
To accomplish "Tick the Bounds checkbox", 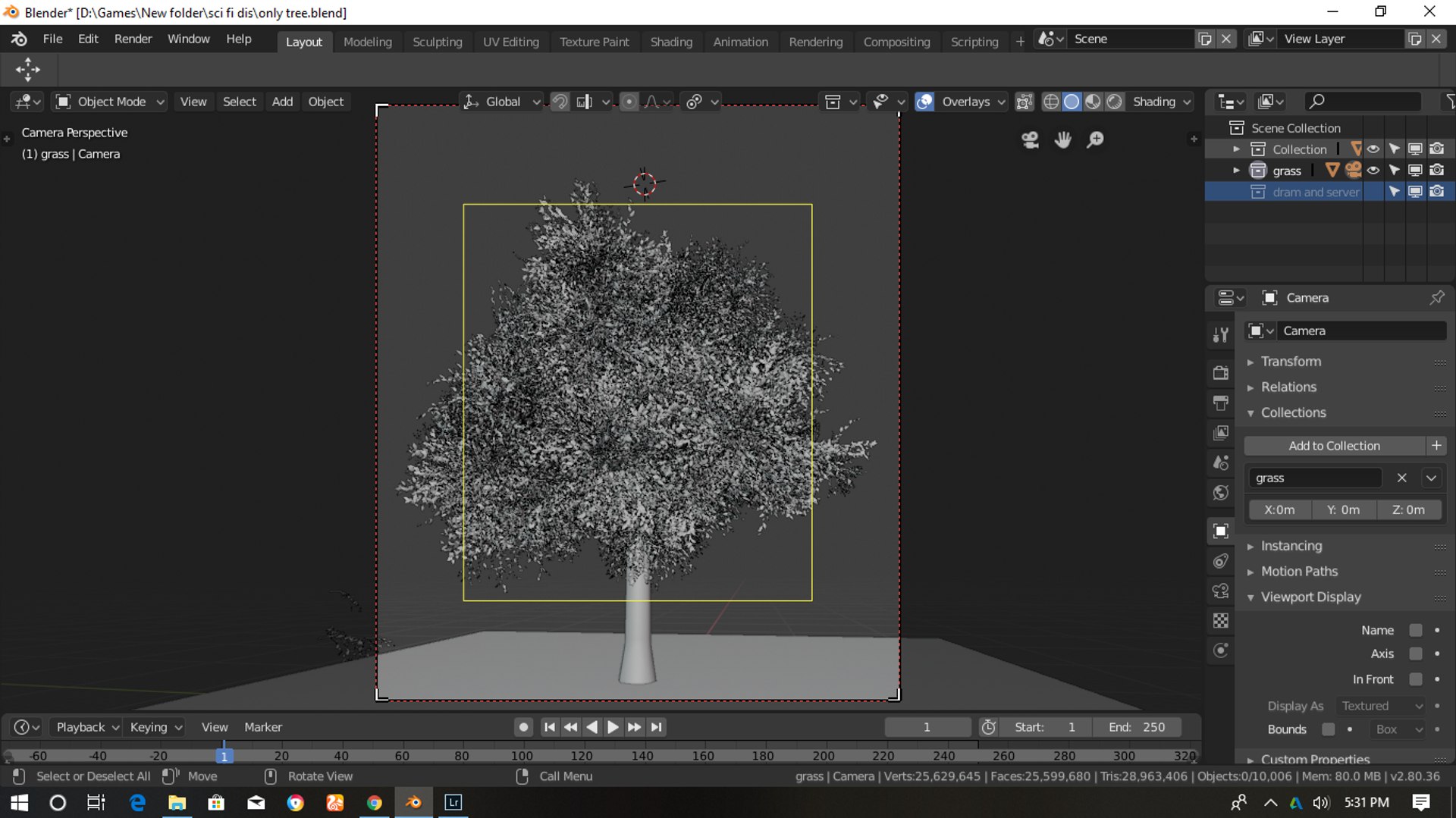I will (x=1328, y=729).
